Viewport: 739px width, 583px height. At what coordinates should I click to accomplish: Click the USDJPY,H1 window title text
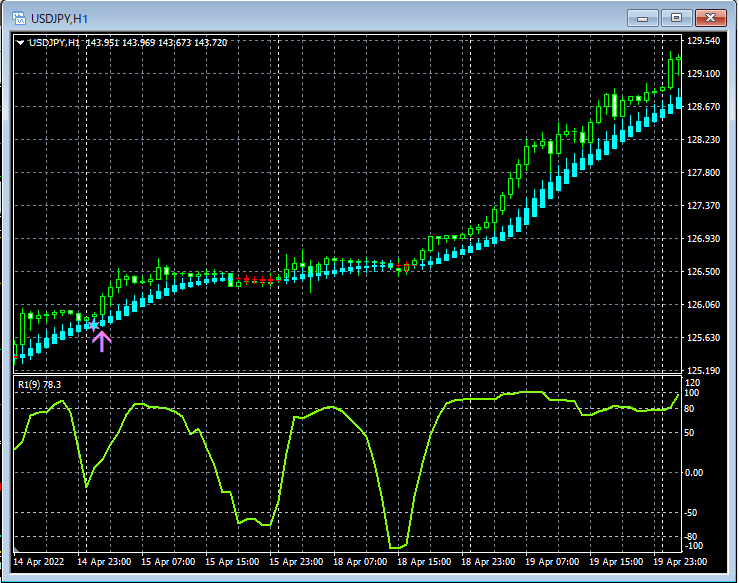pyautogui.click(x=59, y=19)
